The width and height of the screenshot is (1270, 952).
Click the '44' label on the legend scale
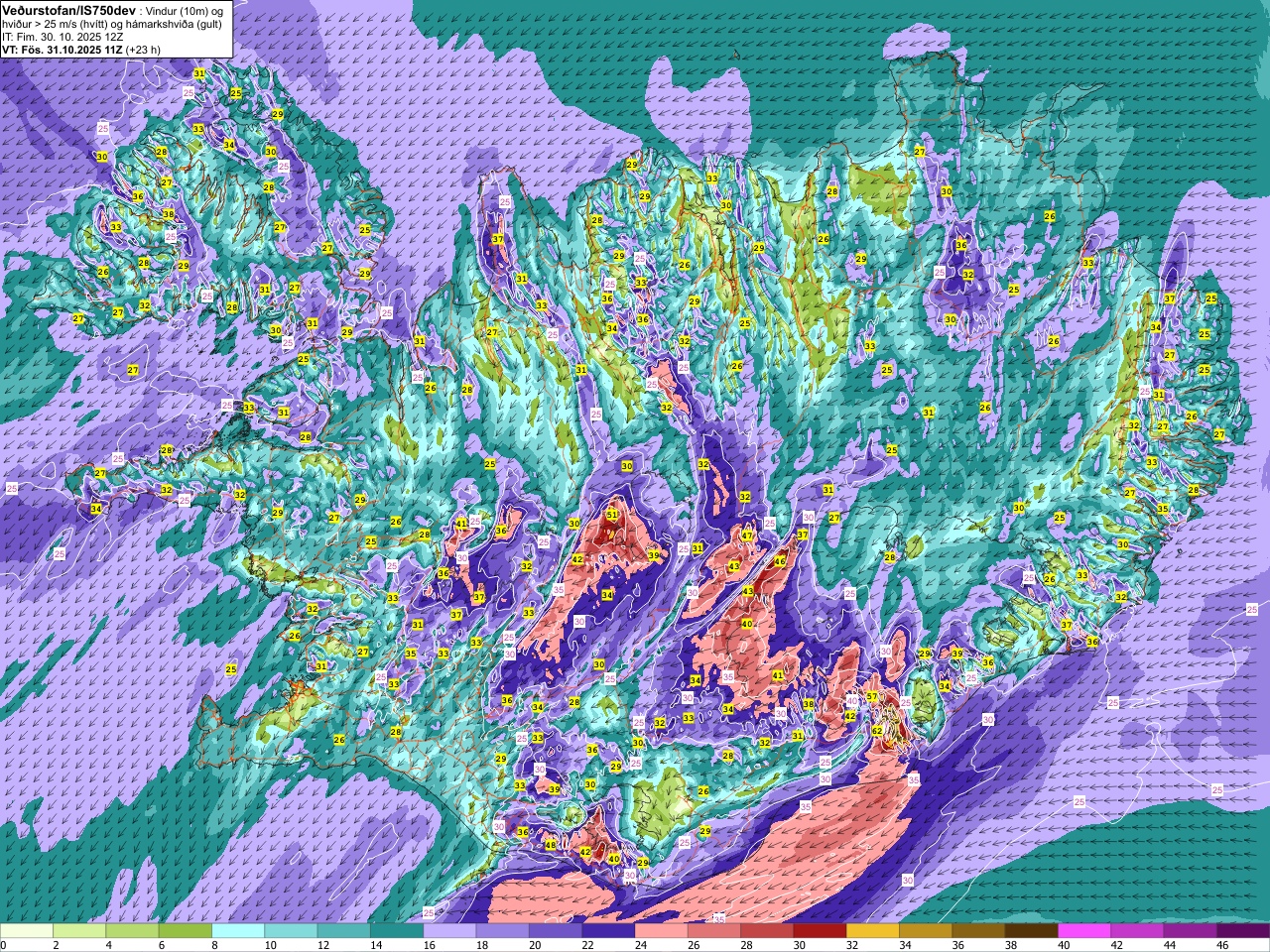pyautogui.click(x=1169, y=945)
